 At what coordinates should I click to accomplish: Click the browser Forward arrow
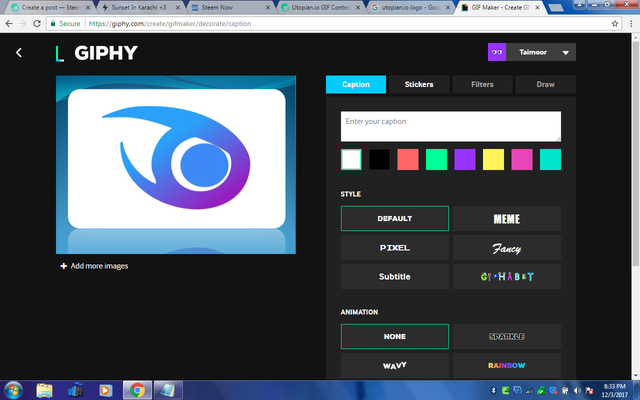[23, 24]
